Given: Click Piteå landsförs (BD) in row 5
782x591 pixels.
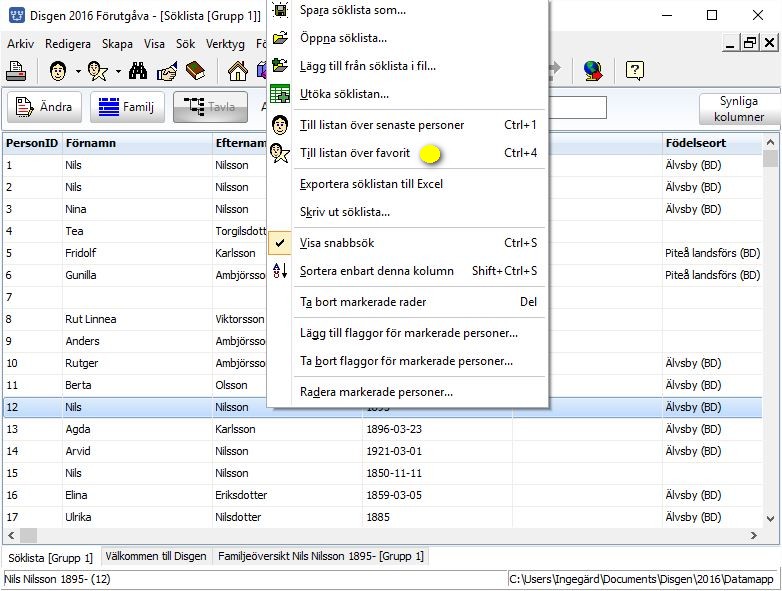Looking at the screenshot, I should click(712, 253).
